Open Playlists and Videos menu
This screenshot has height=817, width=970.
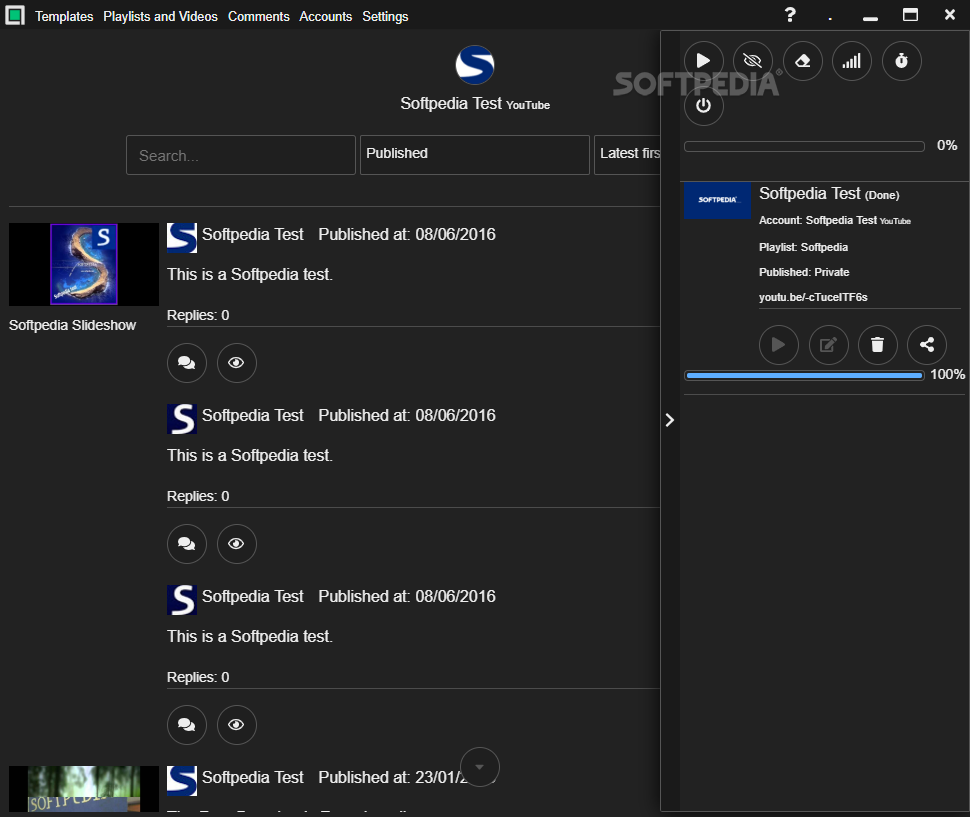click(160, 16)
